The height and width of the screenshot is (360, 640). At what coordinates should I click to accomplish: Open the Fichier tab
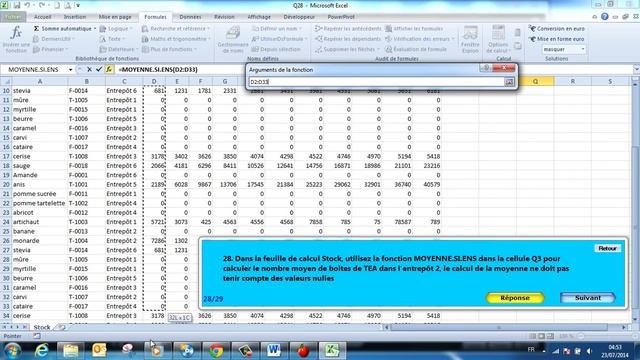coord(13,17)
